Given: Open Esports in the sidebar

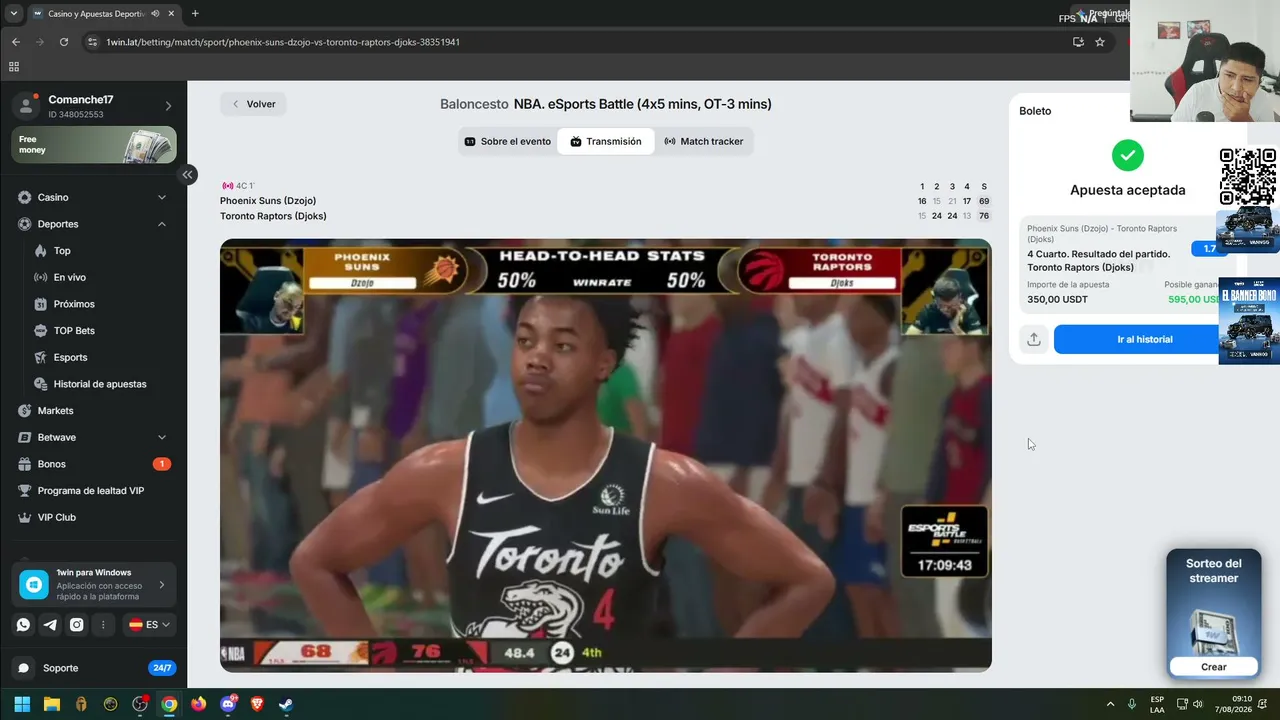Looking at the screenshot, I should pos(70,357).
